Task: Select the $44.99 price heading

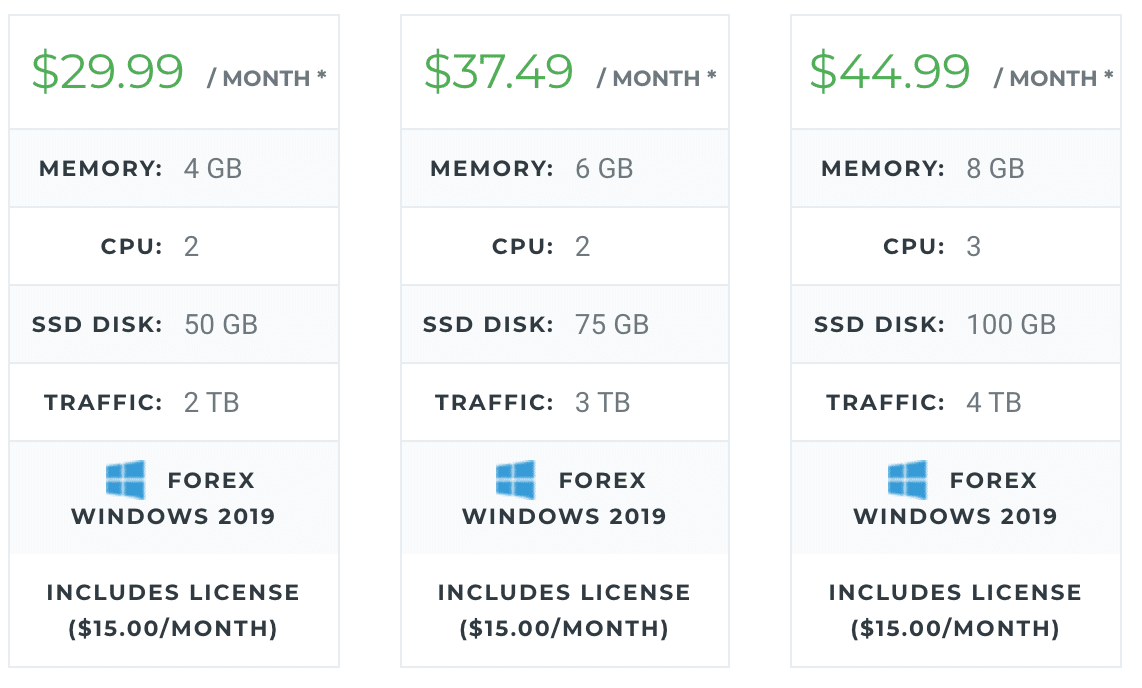Action: click(889, 71)
